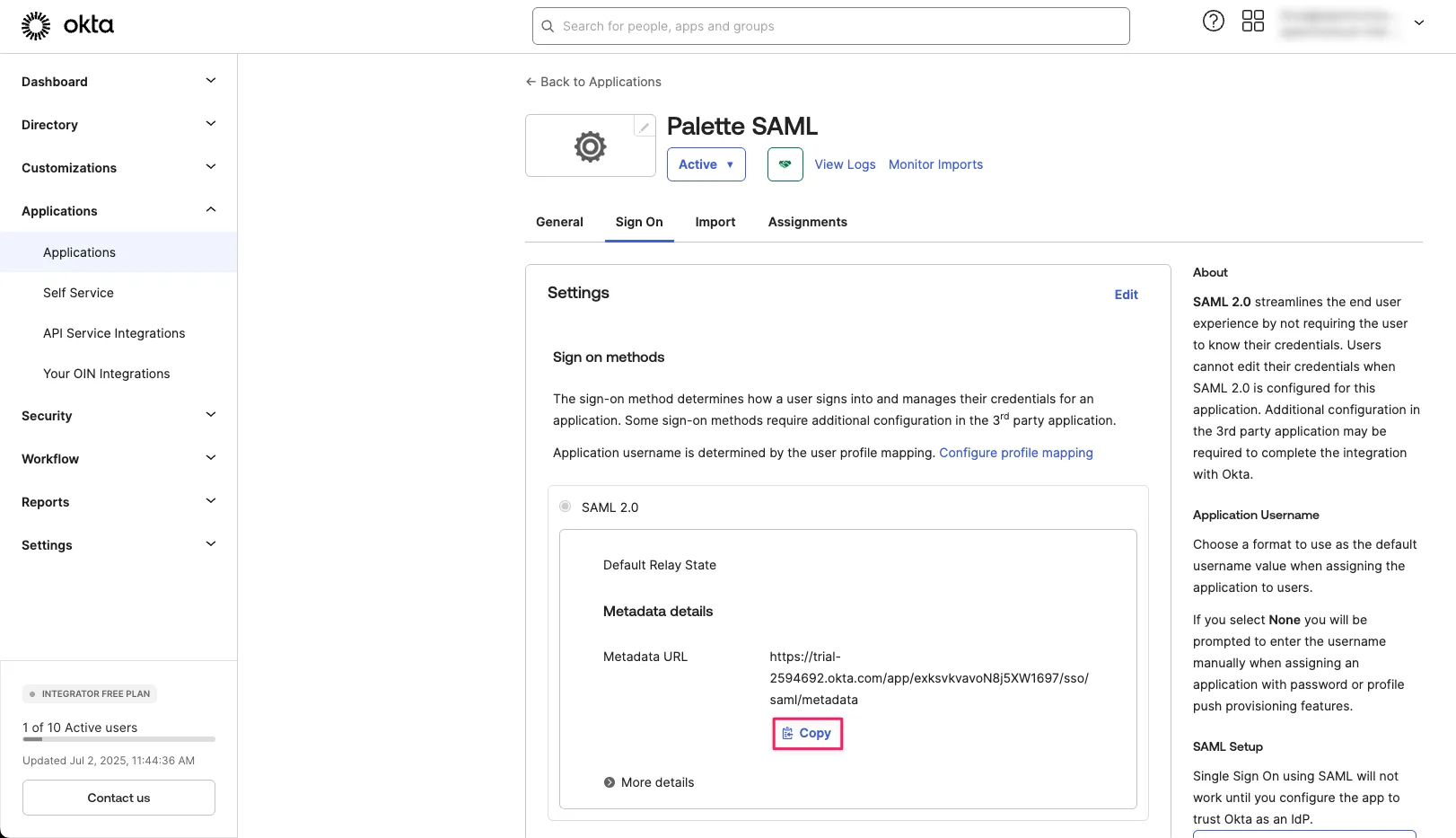Open the app switcher grid icon
Image resolution: width=1456 pixels, height=838 pixels.
point(1253,20)
